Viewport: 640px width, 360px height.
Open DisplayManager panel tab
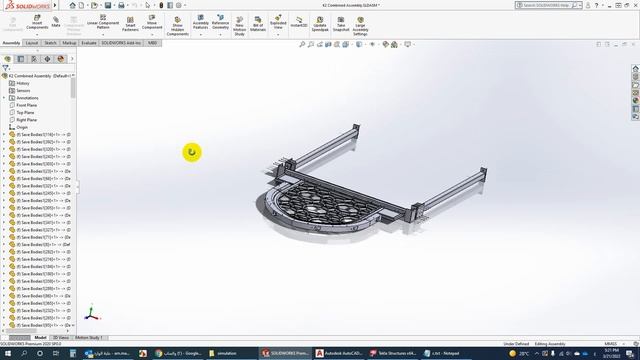coord(60,59)
